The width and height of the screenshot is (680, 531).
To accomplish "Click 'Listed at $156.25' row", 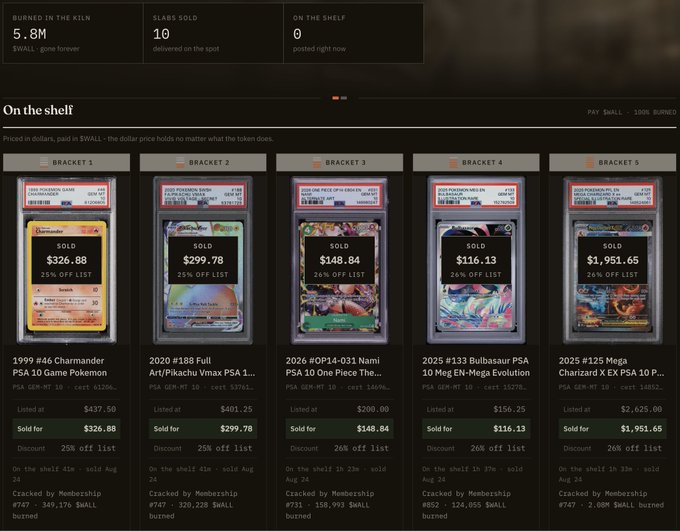I will [x=476, y=409].
